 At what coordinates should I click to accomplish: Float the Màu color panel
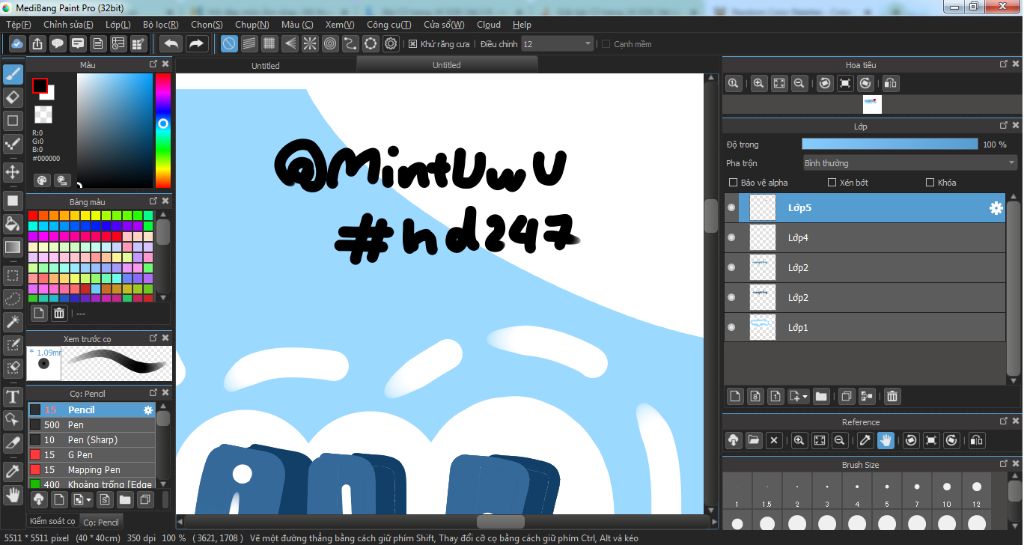[153, 64]
